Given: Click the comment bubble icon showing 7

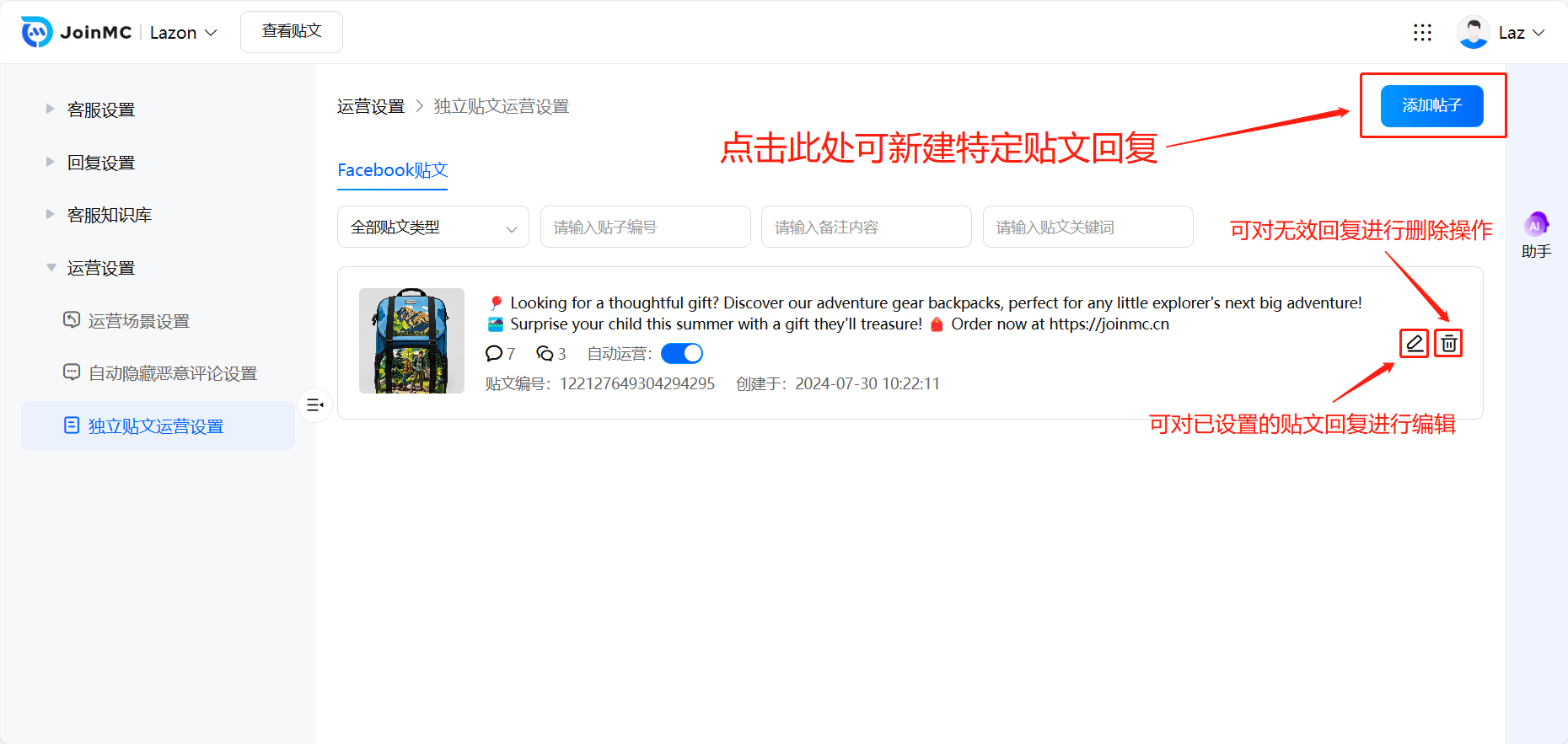Looking at the screenshot, I should point(494,353).
